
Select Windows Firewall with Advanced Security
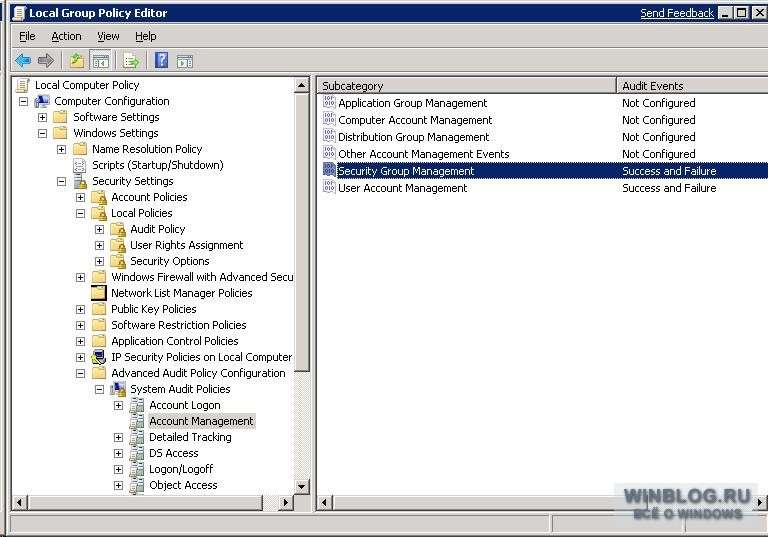tap(202, 277)
